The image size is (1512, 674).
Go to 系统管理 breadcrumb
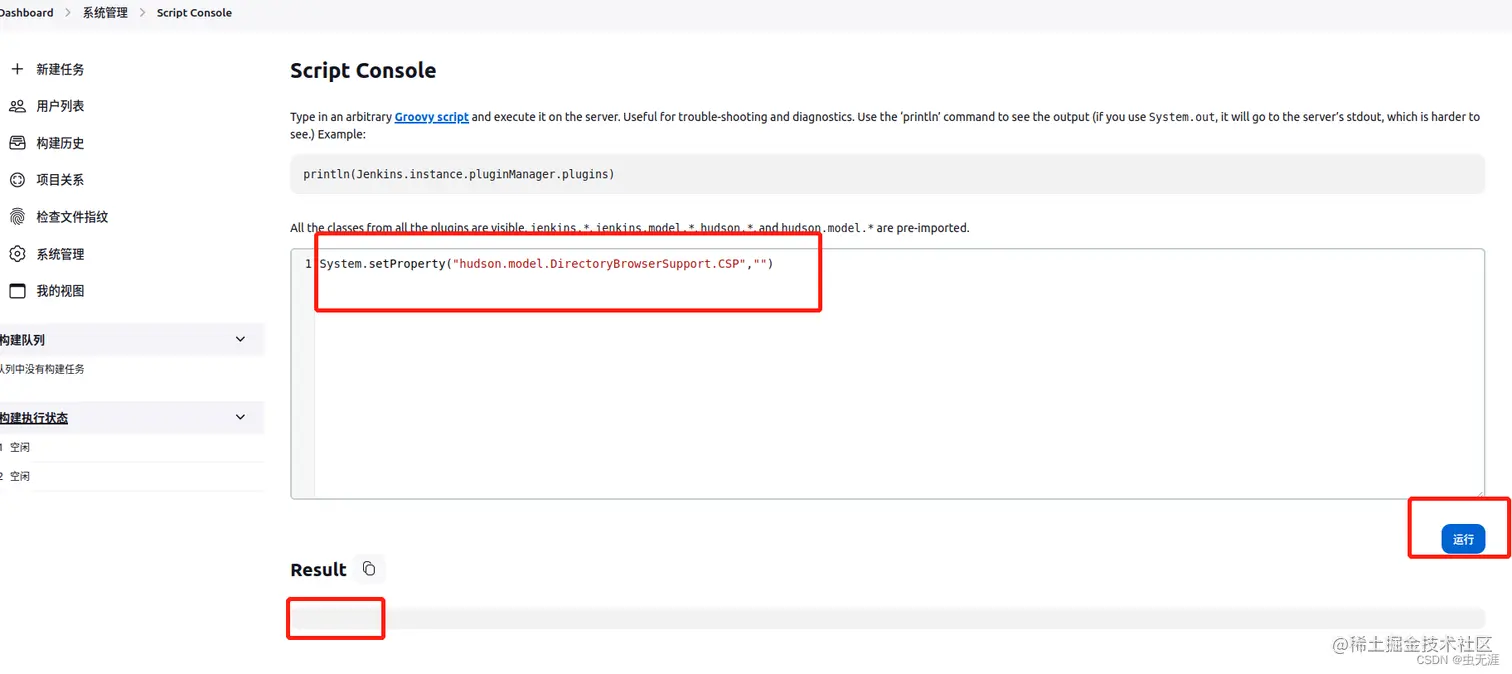[x=105, y=13]
